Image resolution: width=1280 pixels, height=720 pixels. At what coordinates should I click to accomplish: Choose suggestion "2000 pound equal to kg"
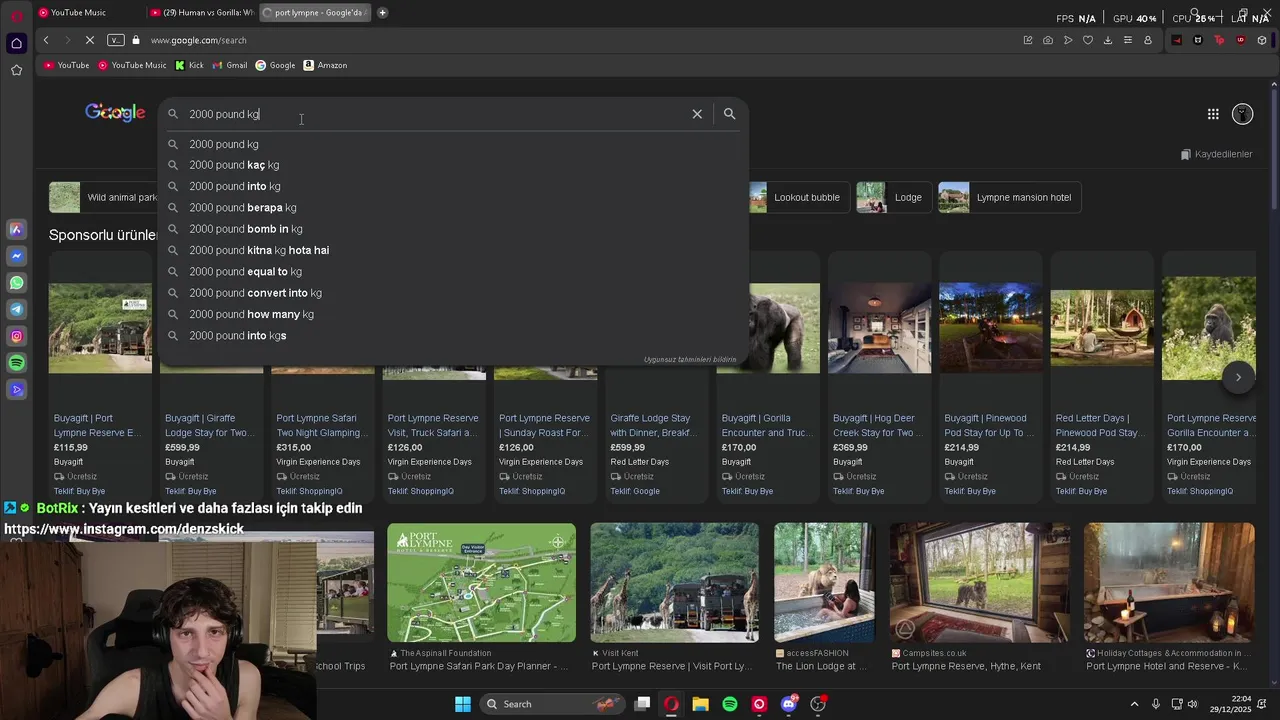(x=453, y=271)
